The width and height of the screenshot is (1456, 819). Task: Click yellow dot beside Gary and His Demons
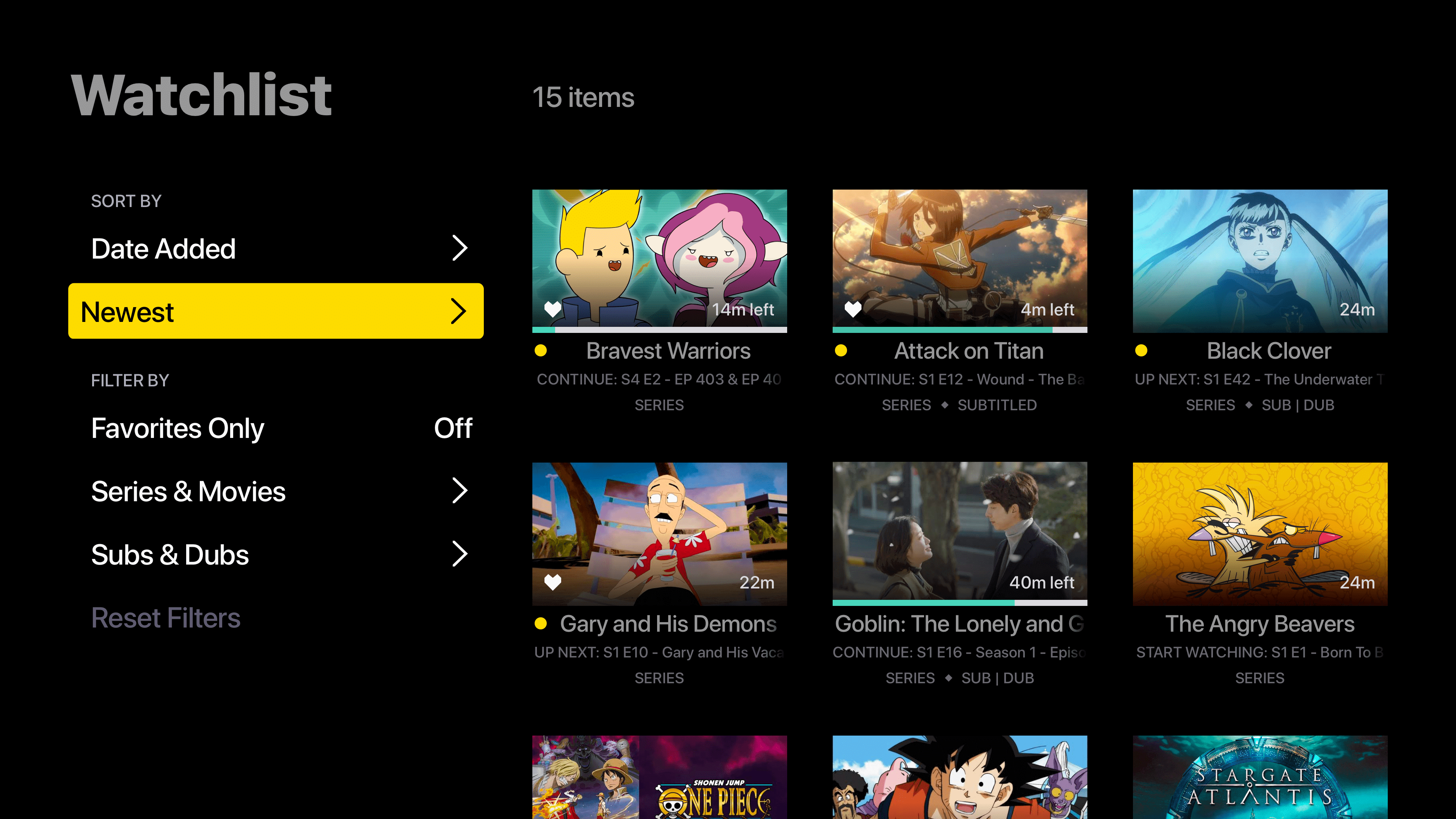[x=540, y=624]
